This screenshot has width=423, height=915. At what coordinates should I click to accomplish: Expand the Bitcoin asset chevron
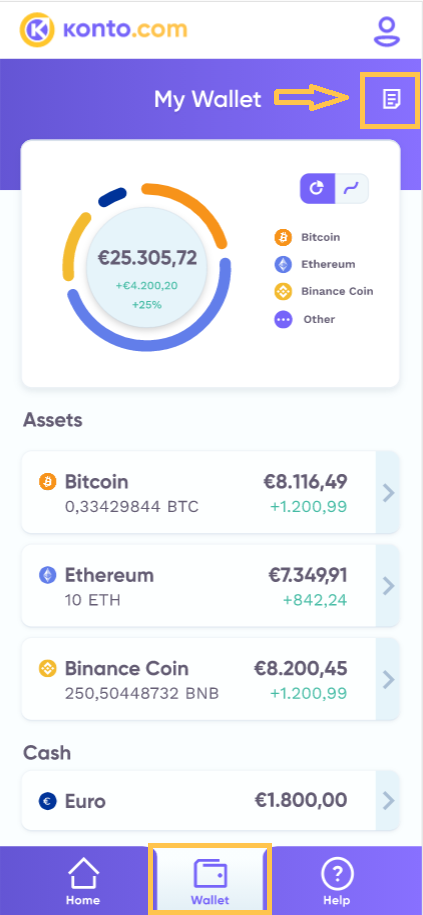coord(388,493)
